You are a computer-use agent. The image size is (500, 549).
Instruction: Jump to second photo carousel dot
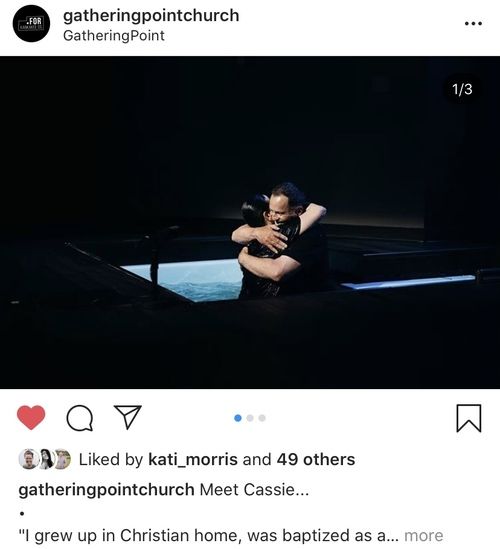tap(250, 418)
